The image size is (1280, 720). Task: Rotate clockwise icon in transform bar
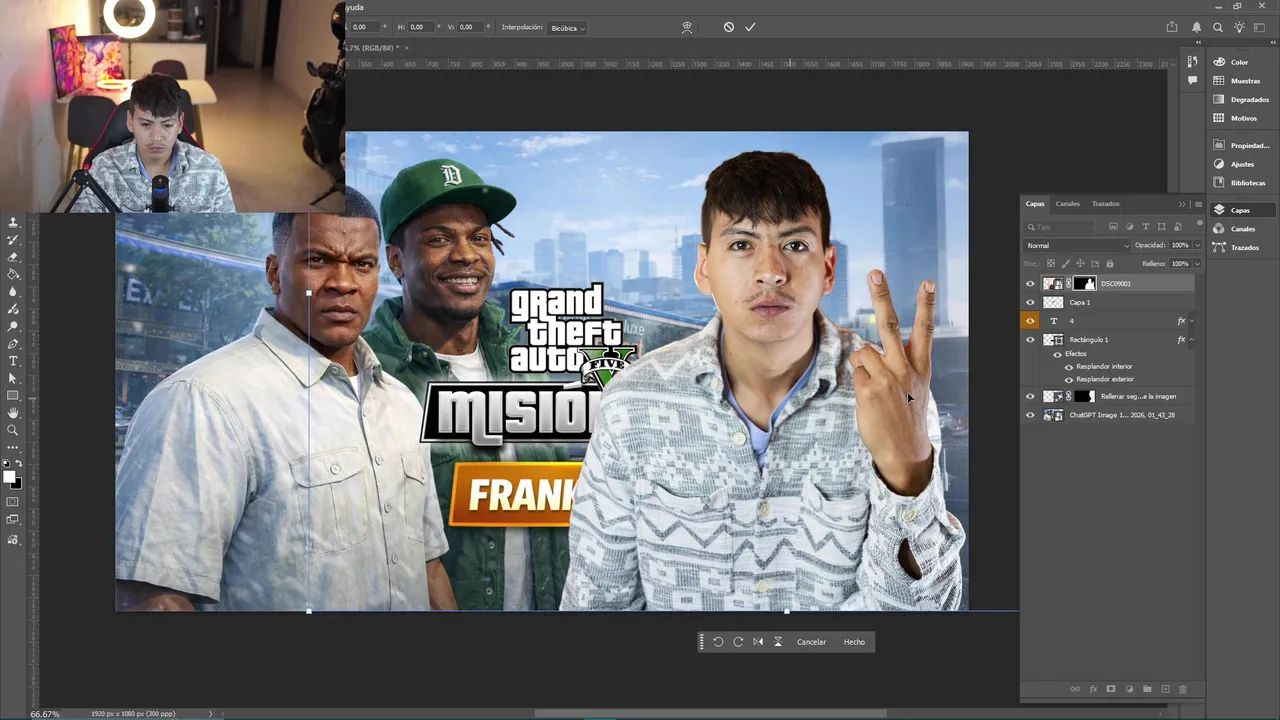(x=738, y=642)
